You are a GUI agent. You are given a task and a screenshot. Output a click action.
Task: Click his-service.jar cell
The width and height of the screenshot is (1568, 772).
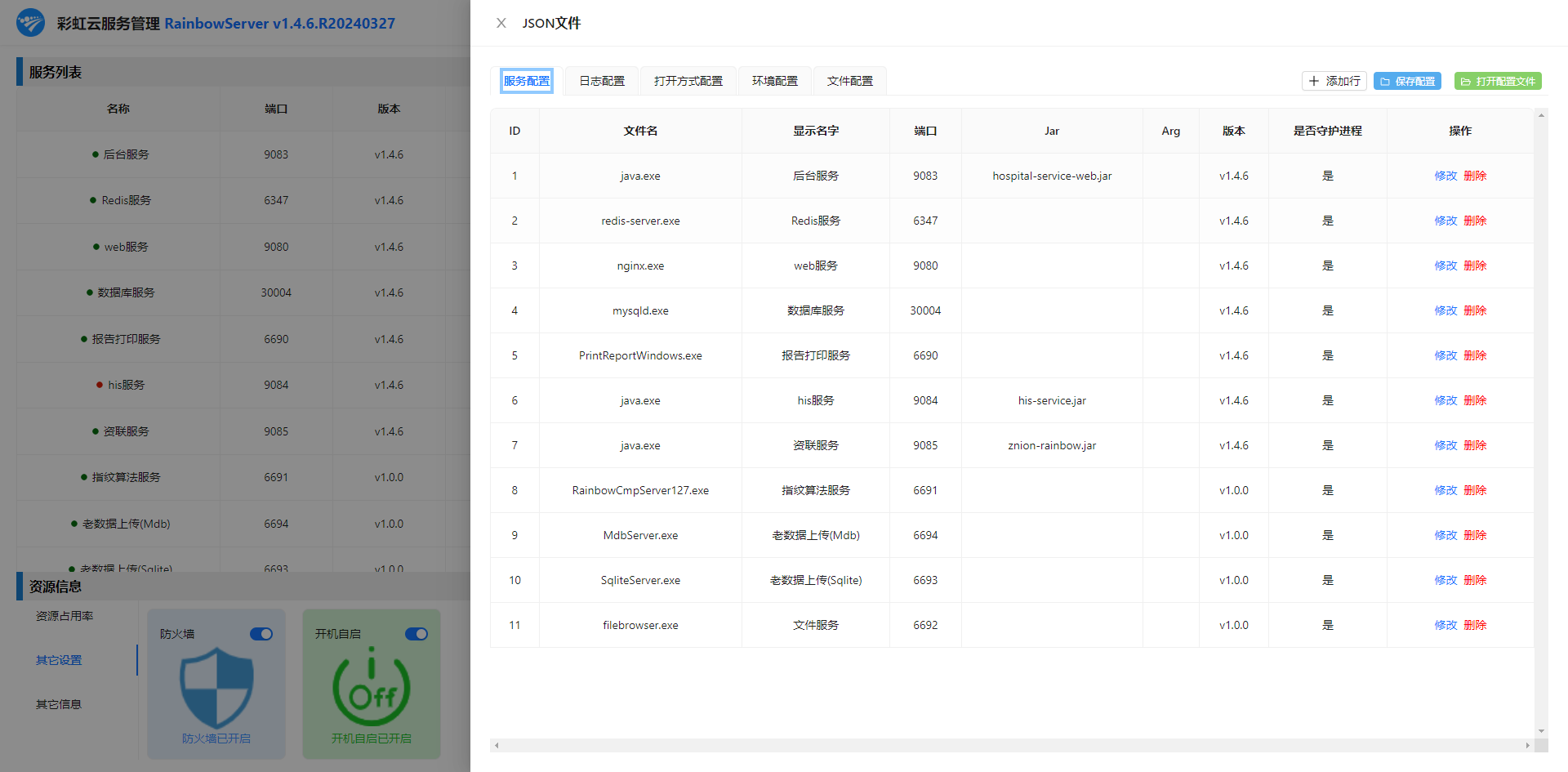coord(1052,400)
